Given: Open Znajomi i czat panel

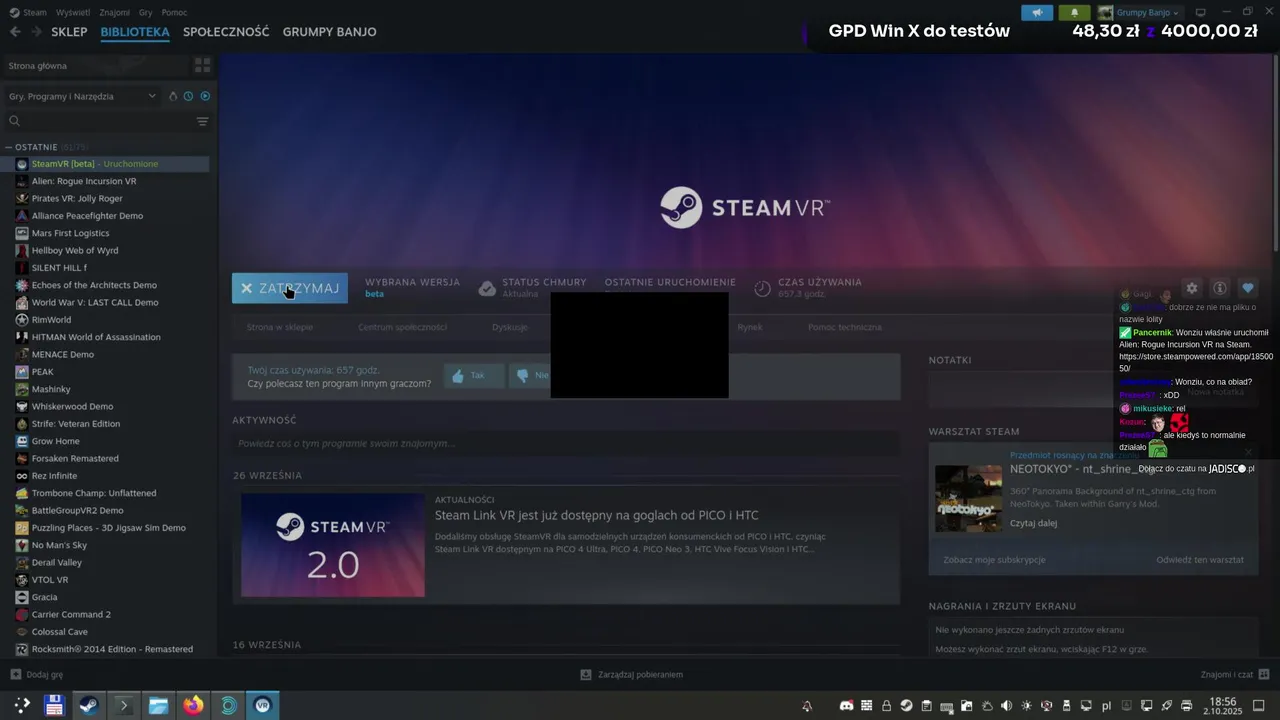Looking at the screenshot, I should tap(1235, 675).
